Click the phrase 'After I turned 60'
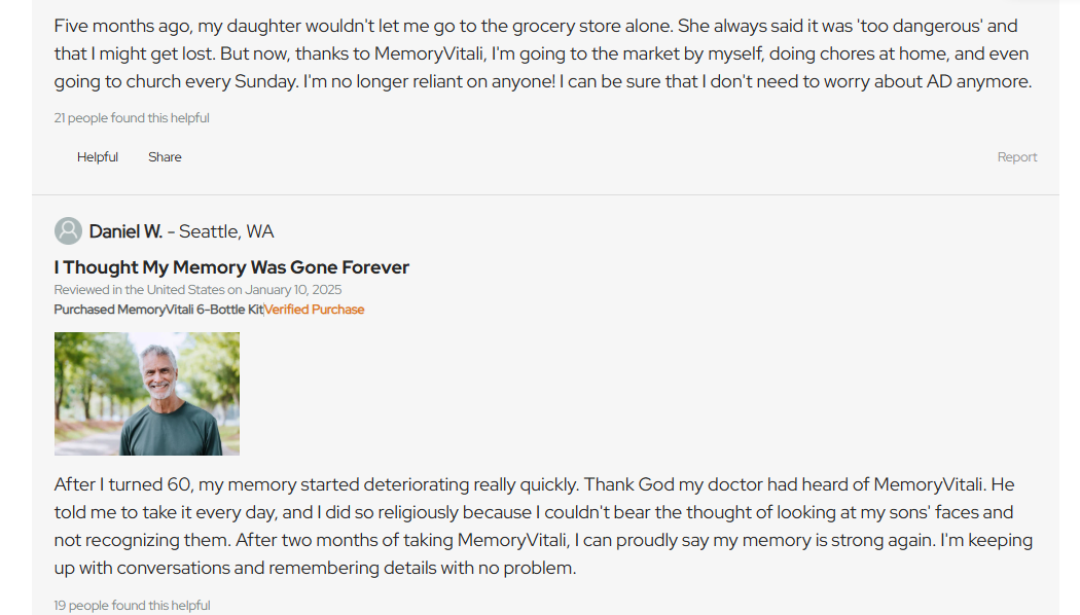The width and height of the screenshot is (1080, 615). (122, 485)
